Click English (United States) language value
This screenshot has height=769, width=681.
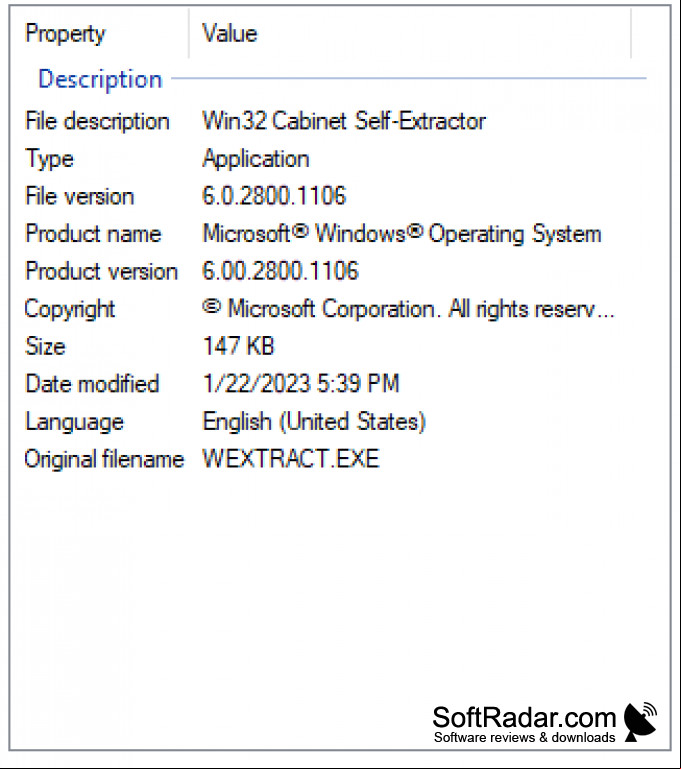(314, 422)
